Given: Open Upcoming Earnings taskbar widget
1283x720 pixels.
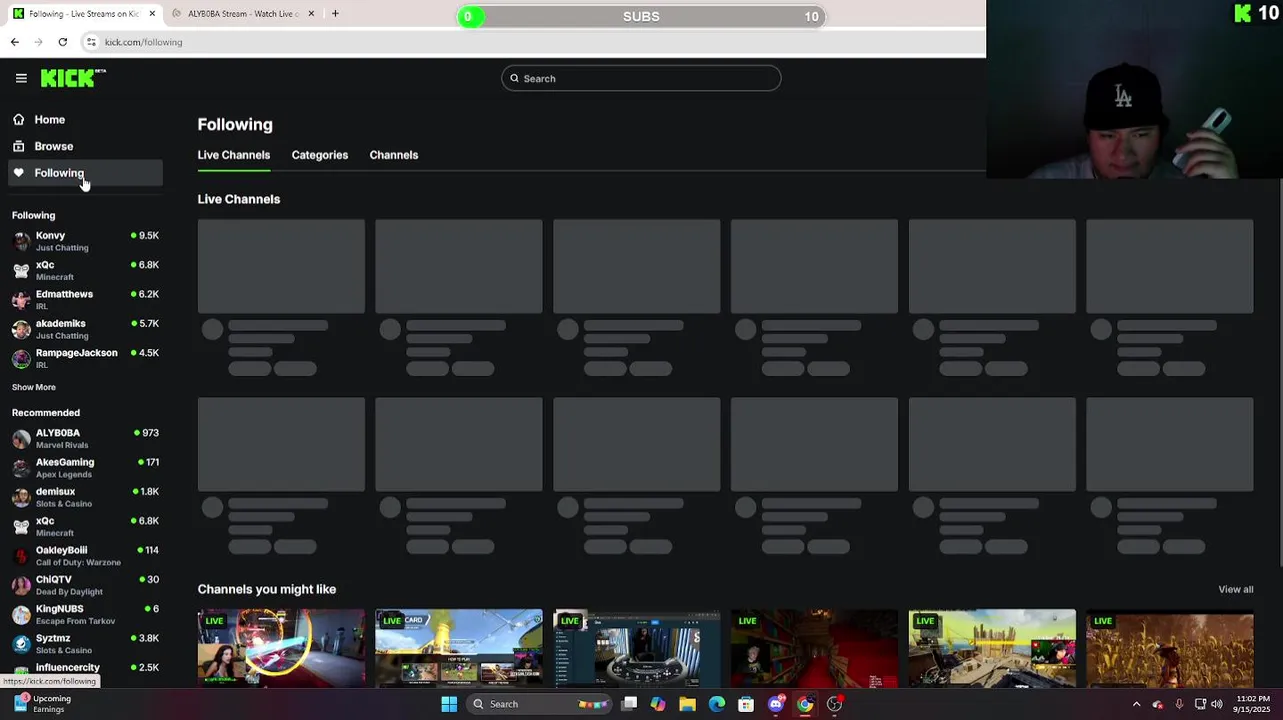Looking at the screenshot, I should [x=42, y=704].
